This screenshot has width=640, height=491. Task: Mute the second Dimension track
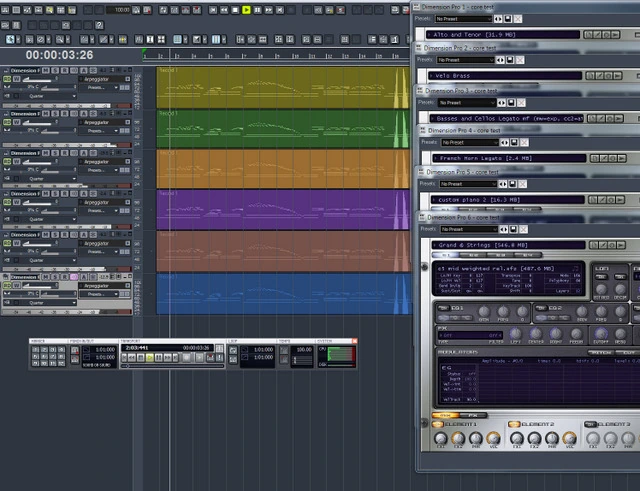(x=46, y=113)
